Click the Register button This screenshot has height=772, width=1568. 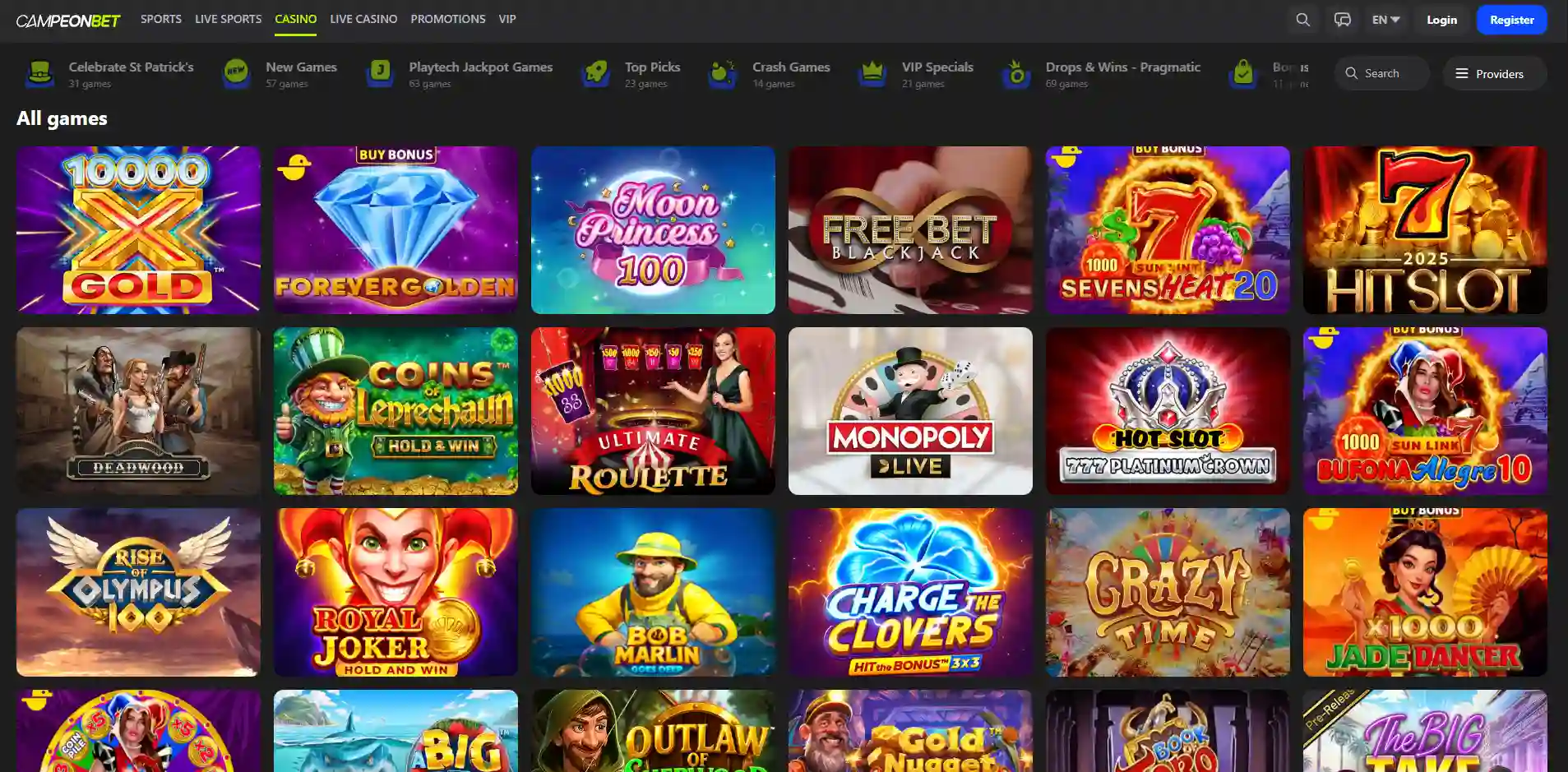tap(1511, 20)
